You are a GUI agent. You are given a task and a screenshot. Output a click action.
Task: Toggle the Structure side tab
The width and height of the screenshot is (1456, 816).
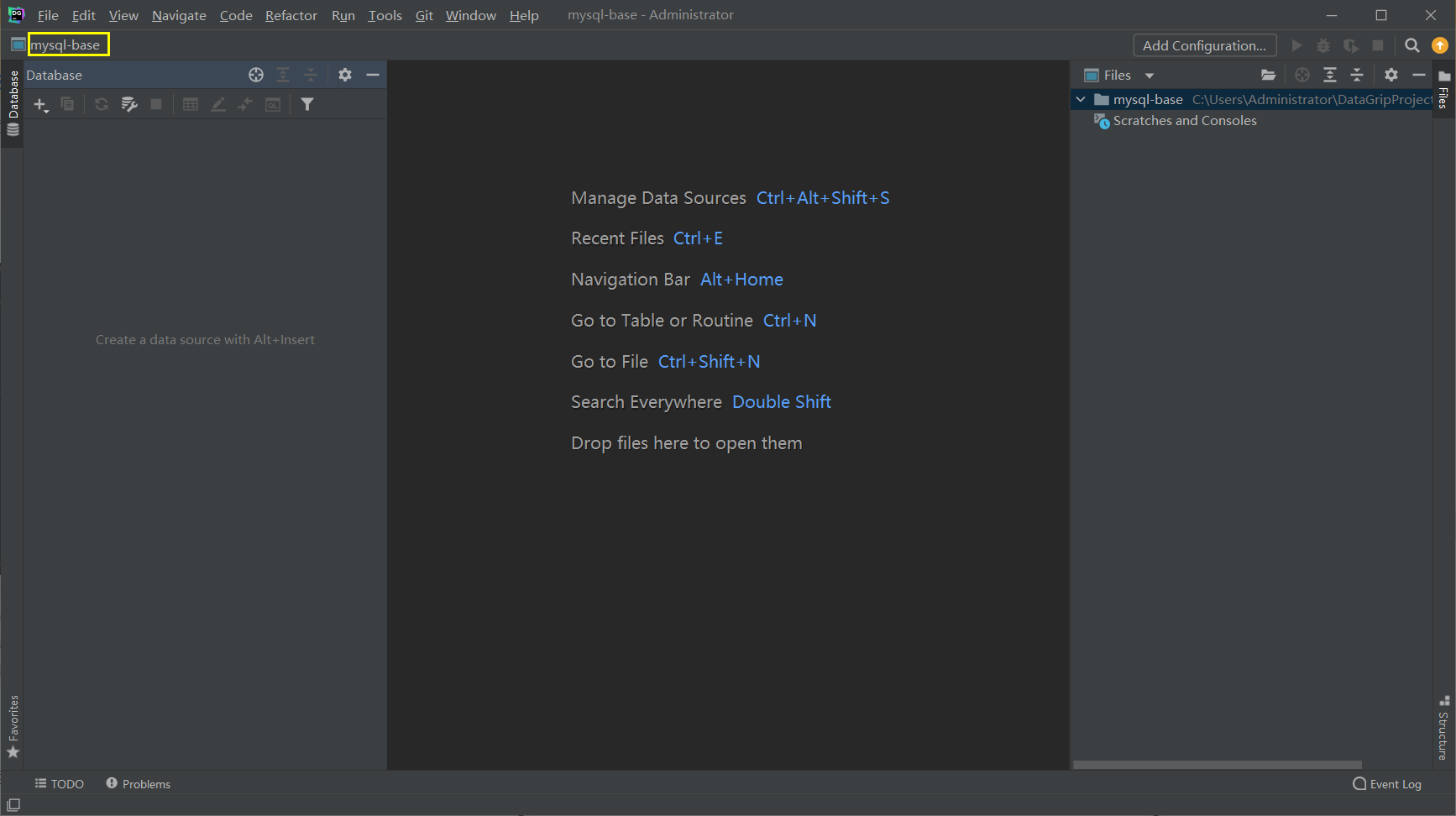click(1443, 728)
